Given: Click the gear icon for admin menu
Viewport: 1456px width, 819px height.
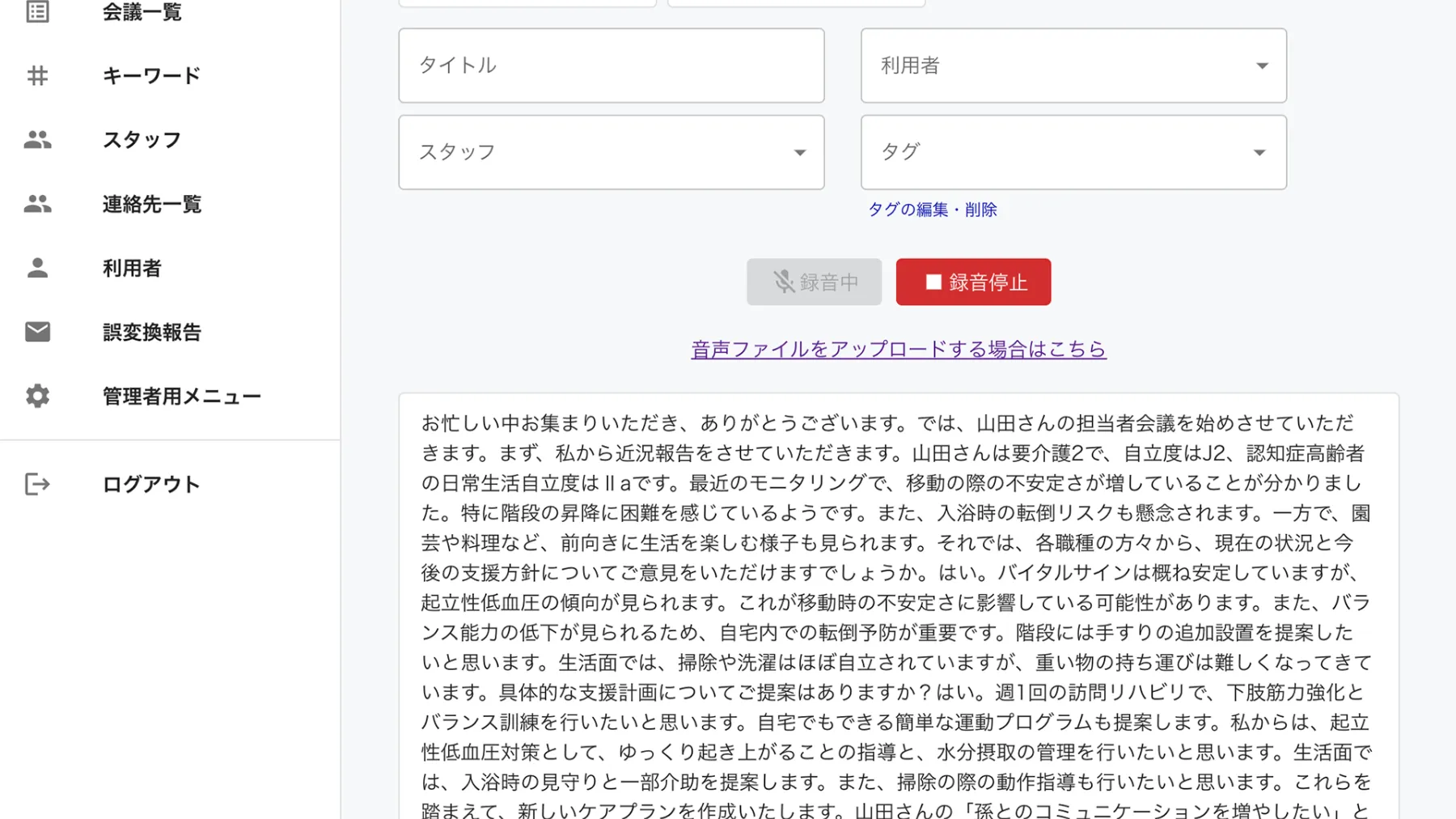Looking at the screenshot, I should point(37,396).
